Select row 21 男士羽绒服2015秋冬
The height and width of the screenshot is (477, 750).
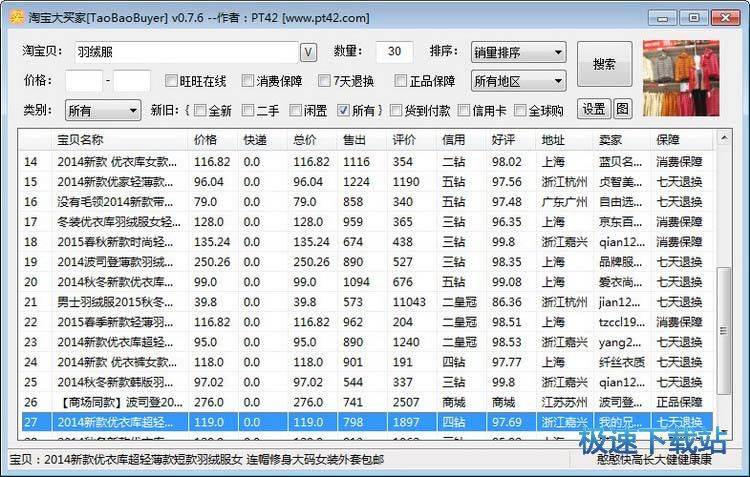click(118, 301)
